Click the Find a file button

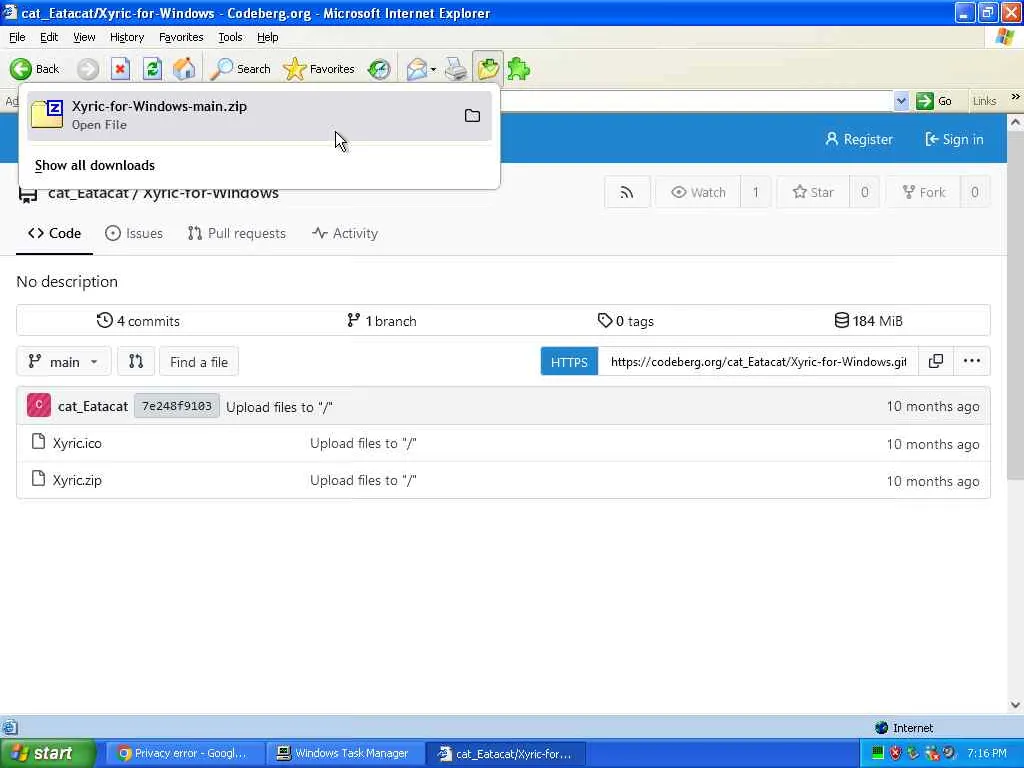tap(199, 362)
